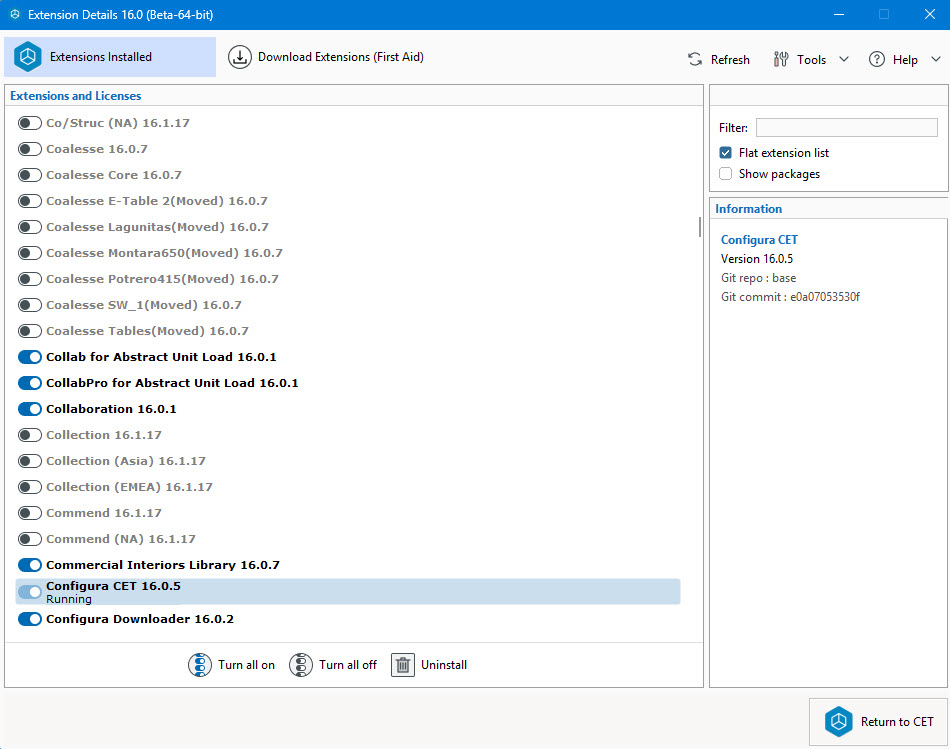Click the Return to CET hexagon icon

[x=839, y=722]
